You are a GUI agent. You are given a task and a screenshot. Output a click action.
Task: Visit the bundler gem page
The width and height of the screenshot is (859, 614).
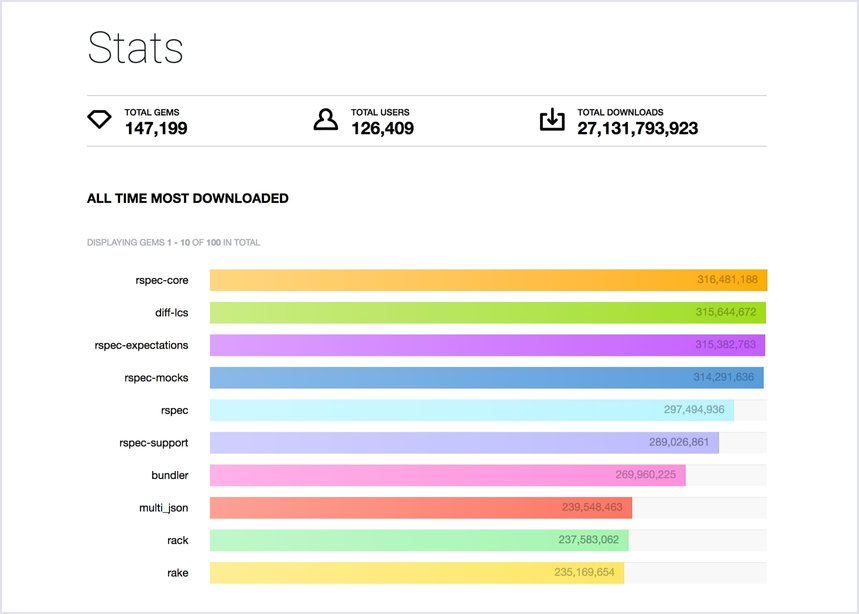point(170,475)
